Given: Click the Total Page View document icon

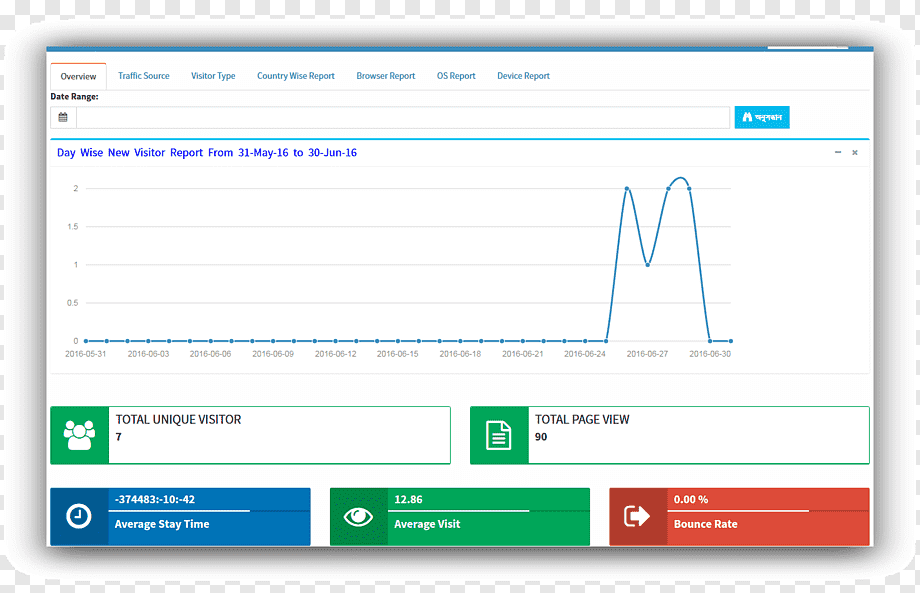Looking at the screenshot, I should point(499,435).
